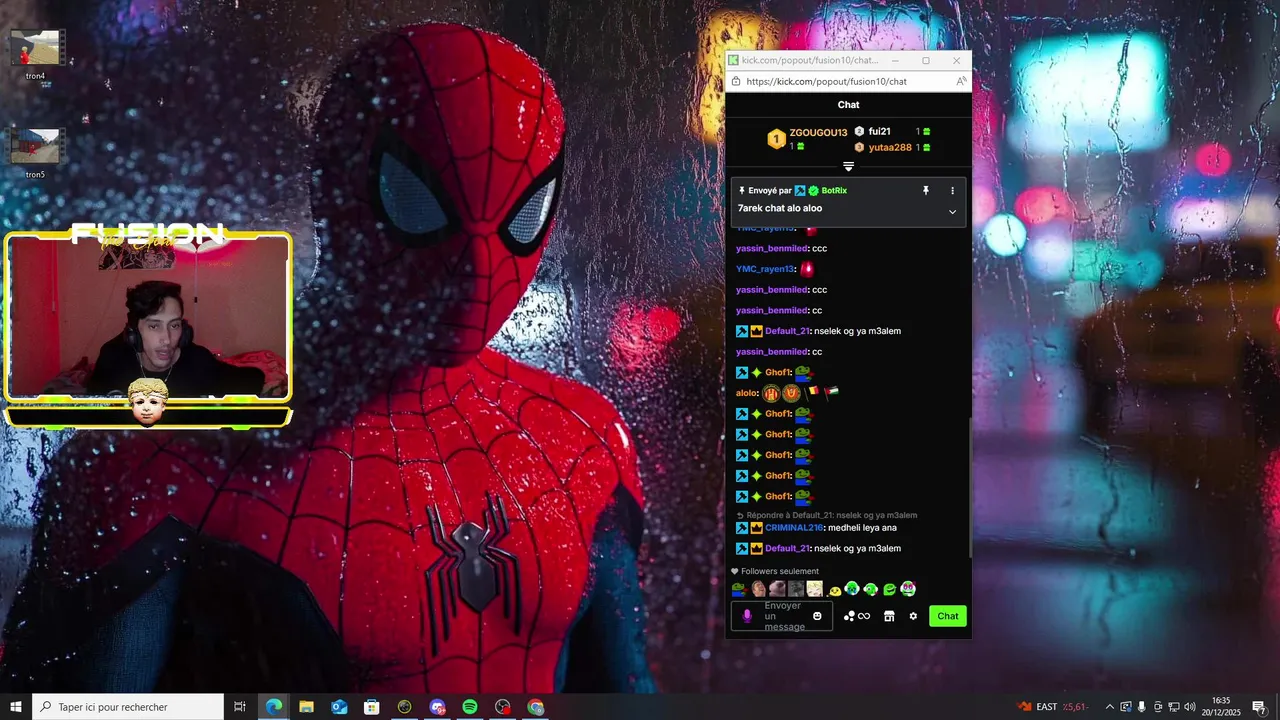Open the shop storefront icon in chat
The image size is (1280, 720).
(x=889, y=616)
